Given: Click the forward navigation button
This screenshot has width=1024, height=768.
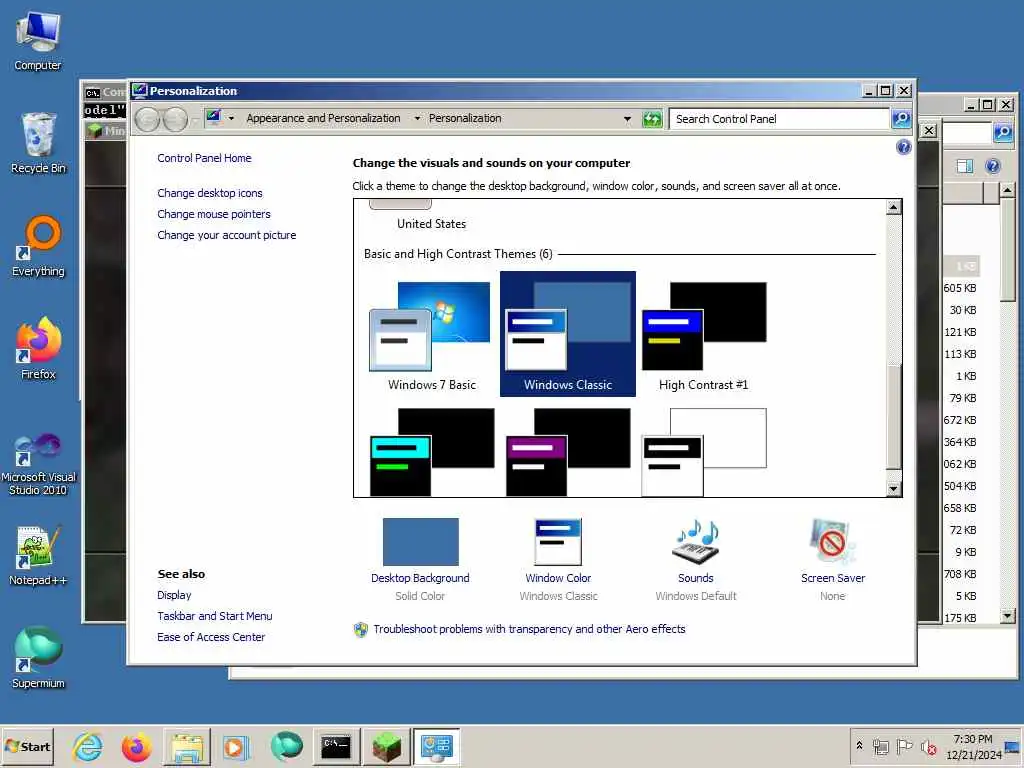Looking at the screenshot, I should (175, 120).
